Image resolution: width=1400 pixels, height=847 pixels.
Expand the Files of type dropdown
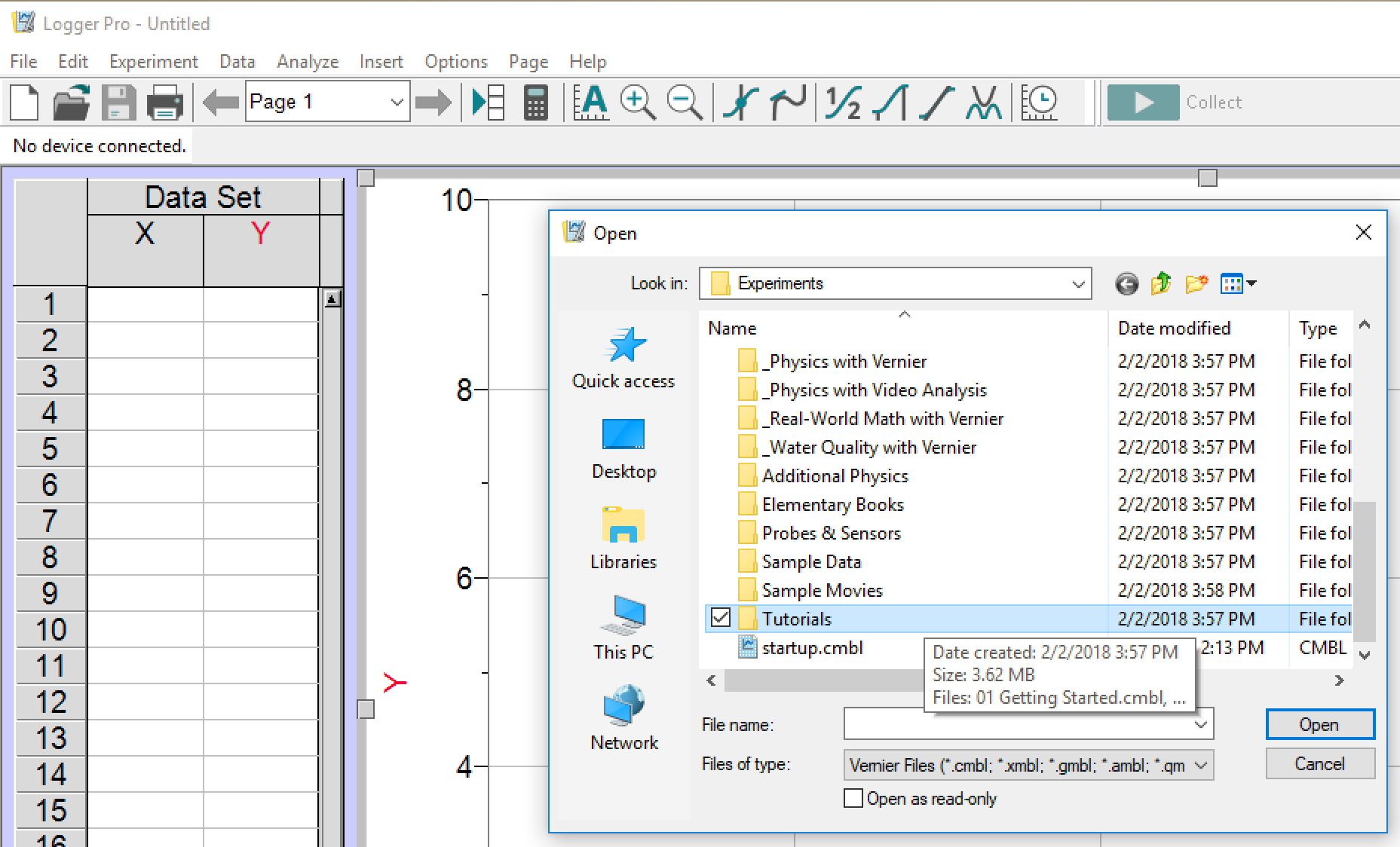[x=1201, y=766]
